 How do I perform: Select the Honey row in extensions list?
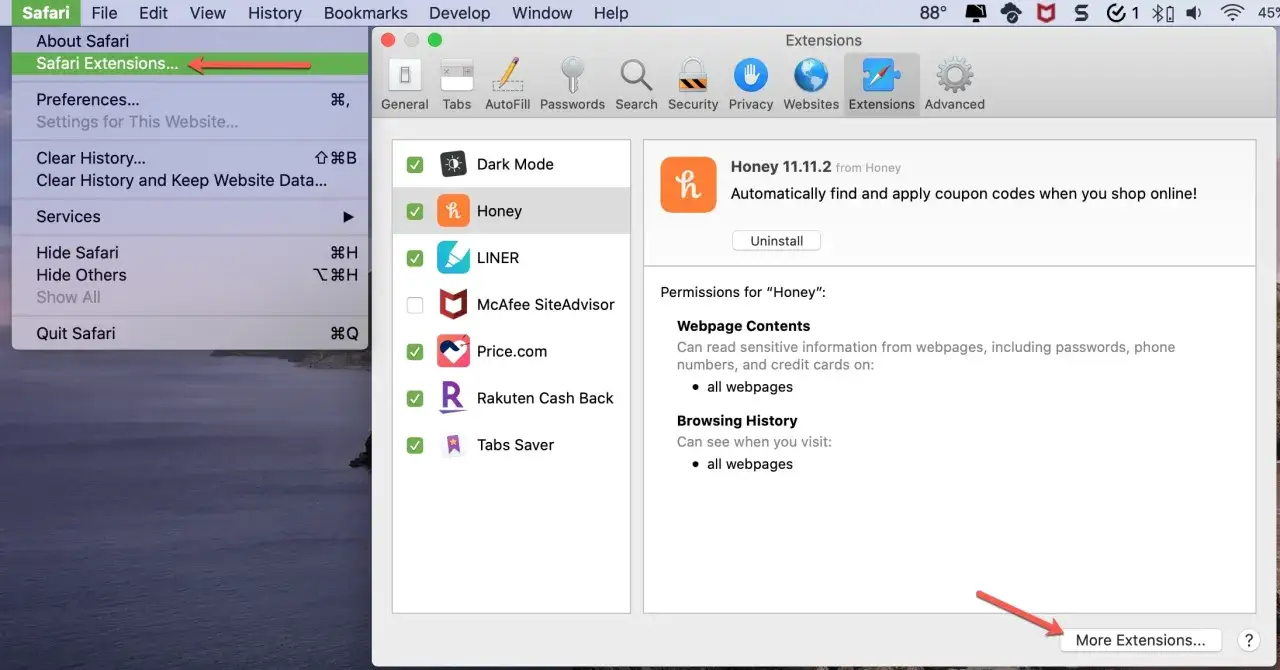pyautogui.click(x=512, y=211)
